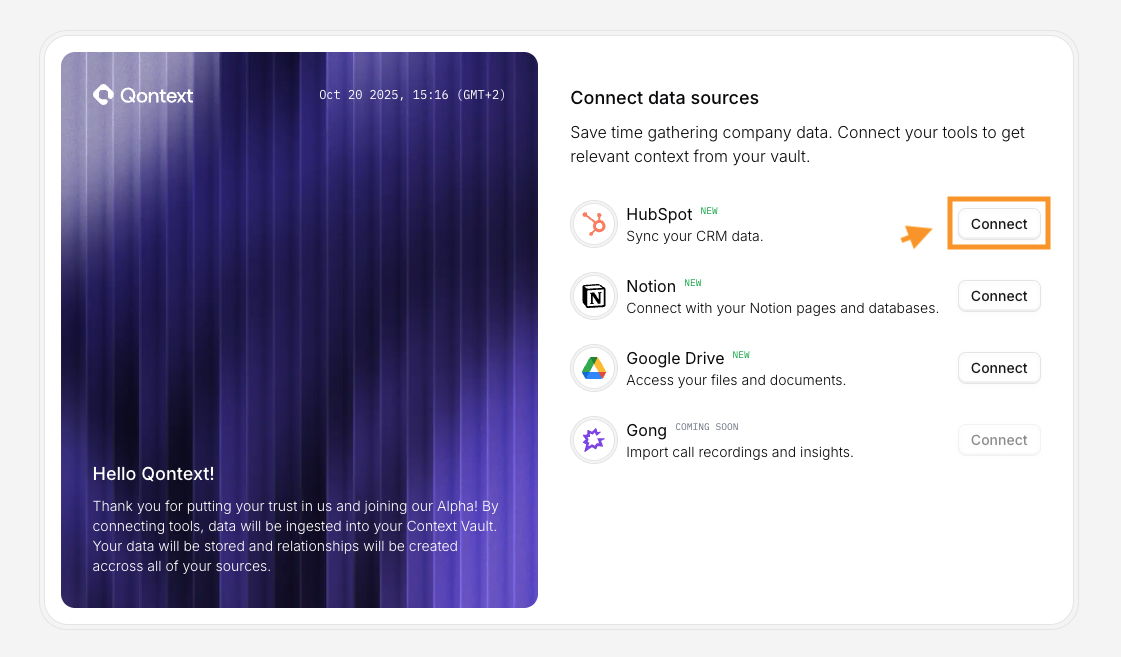The width and height of the screenshot is (1121, 657).
Task: Click Connect next to HubSpot
Action: tap(998, 224)
